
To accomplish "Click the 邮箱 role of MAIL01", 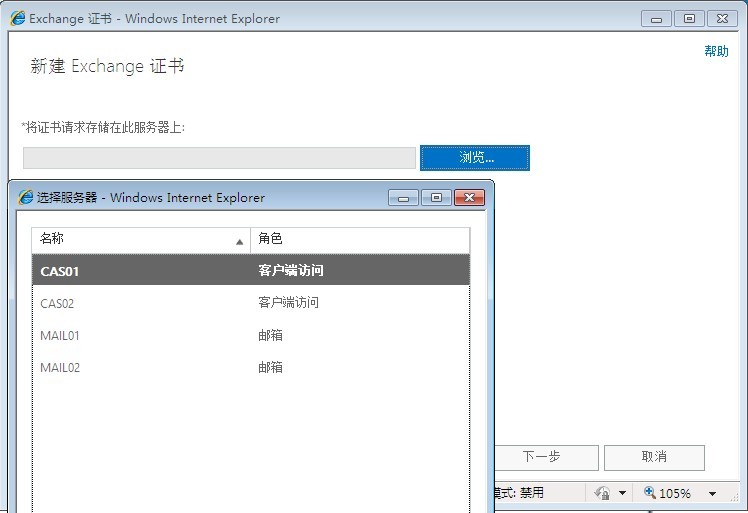I will click(270, 335).
